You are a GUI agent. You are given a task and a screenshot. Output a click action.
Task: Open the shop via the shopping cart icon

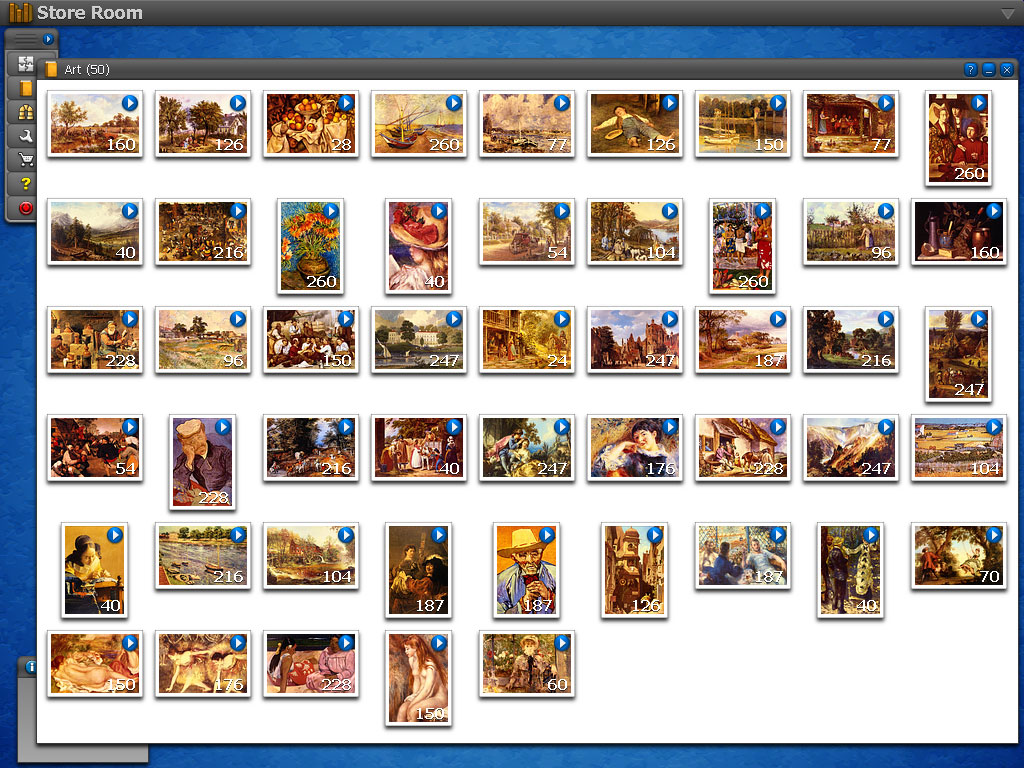click(x=25, y=159)
